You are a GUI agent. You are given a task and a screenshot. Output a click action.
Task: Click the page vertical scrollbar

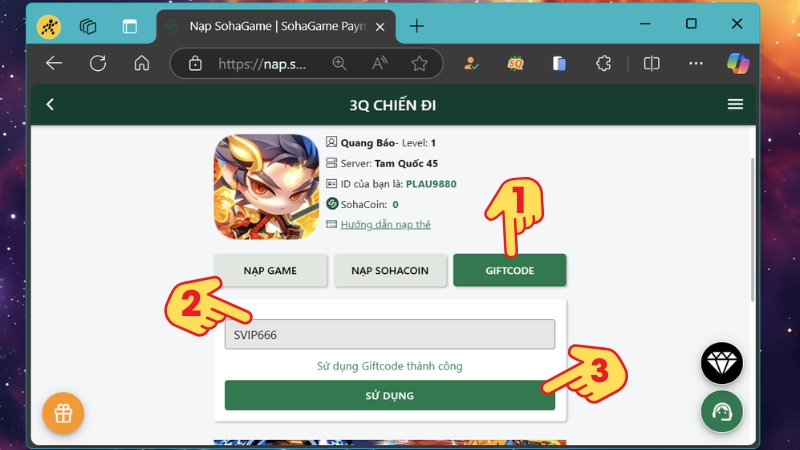click(x=752, y=230)
